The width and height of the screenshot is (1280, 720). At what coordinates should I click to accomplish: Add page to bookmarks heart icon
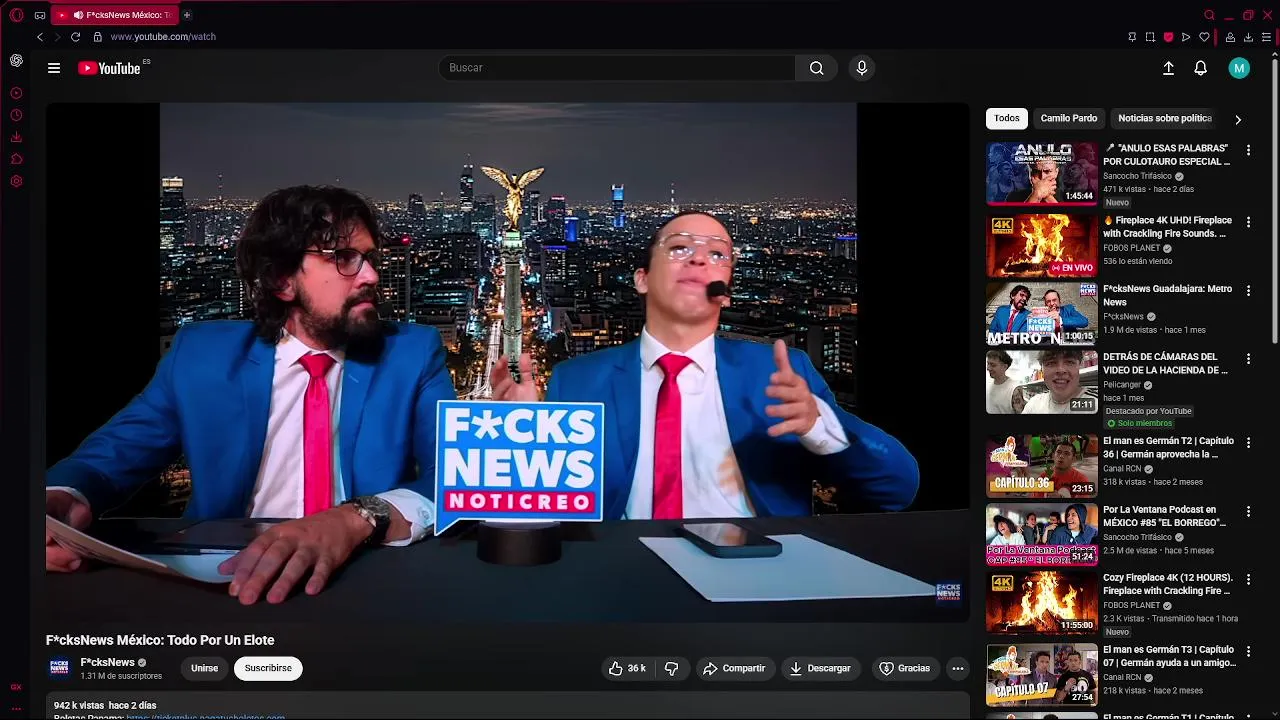tap(1204, 37)
